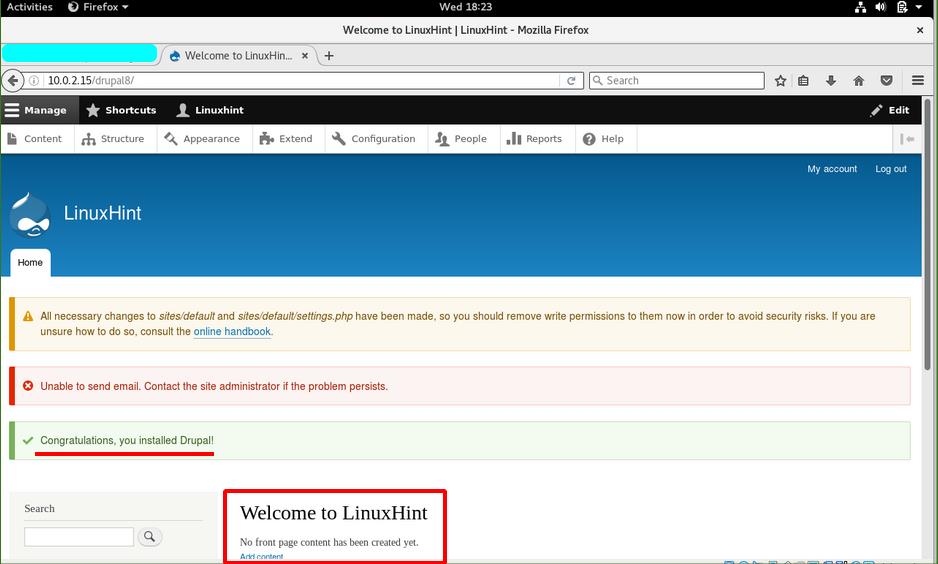Reload the page with the refresh icon
Screen dimensions: 938x564
(x=571, y=80)
